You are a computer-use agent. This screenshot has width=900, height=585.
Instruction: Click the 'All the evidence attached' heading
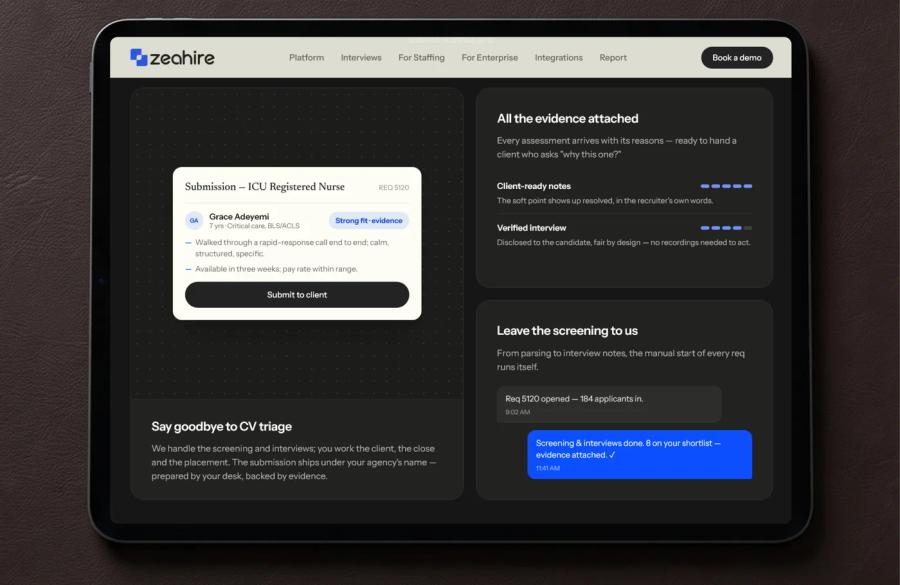pos(568,119)
